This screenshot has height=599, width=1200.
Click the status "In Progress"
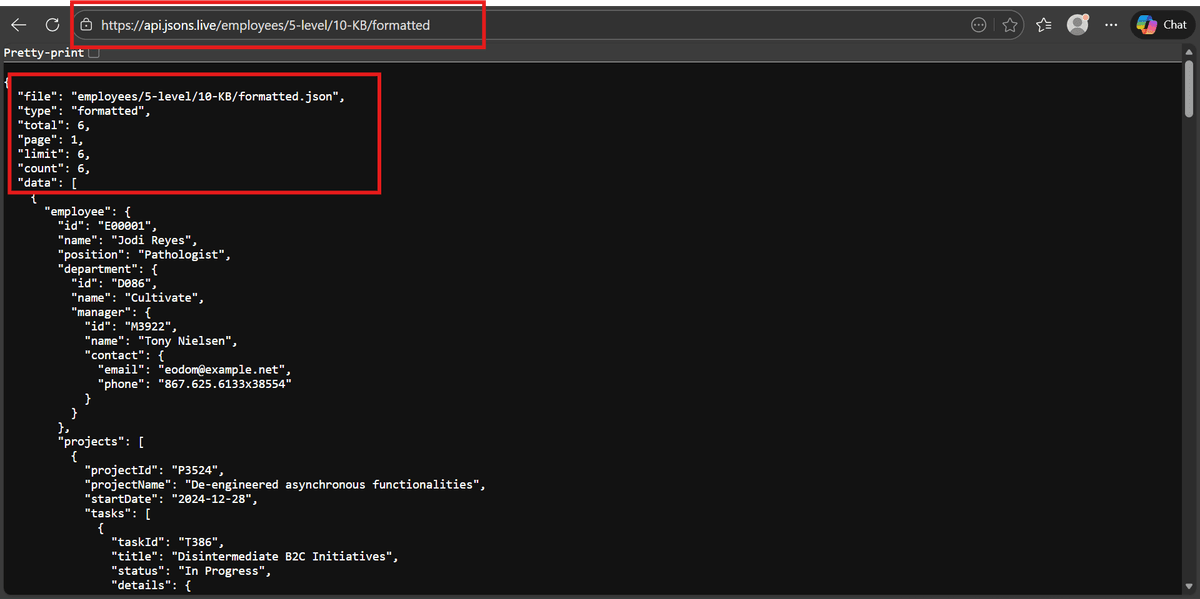tap(222, 571)
